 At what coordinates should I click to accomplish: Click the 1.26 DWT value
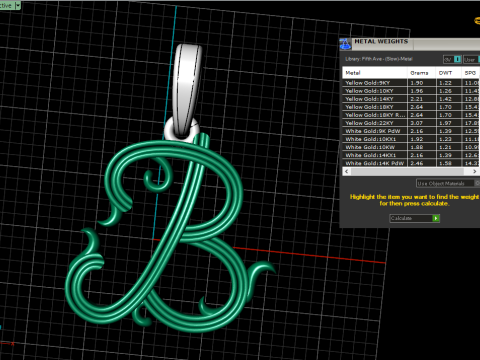[x=445, y=91]
